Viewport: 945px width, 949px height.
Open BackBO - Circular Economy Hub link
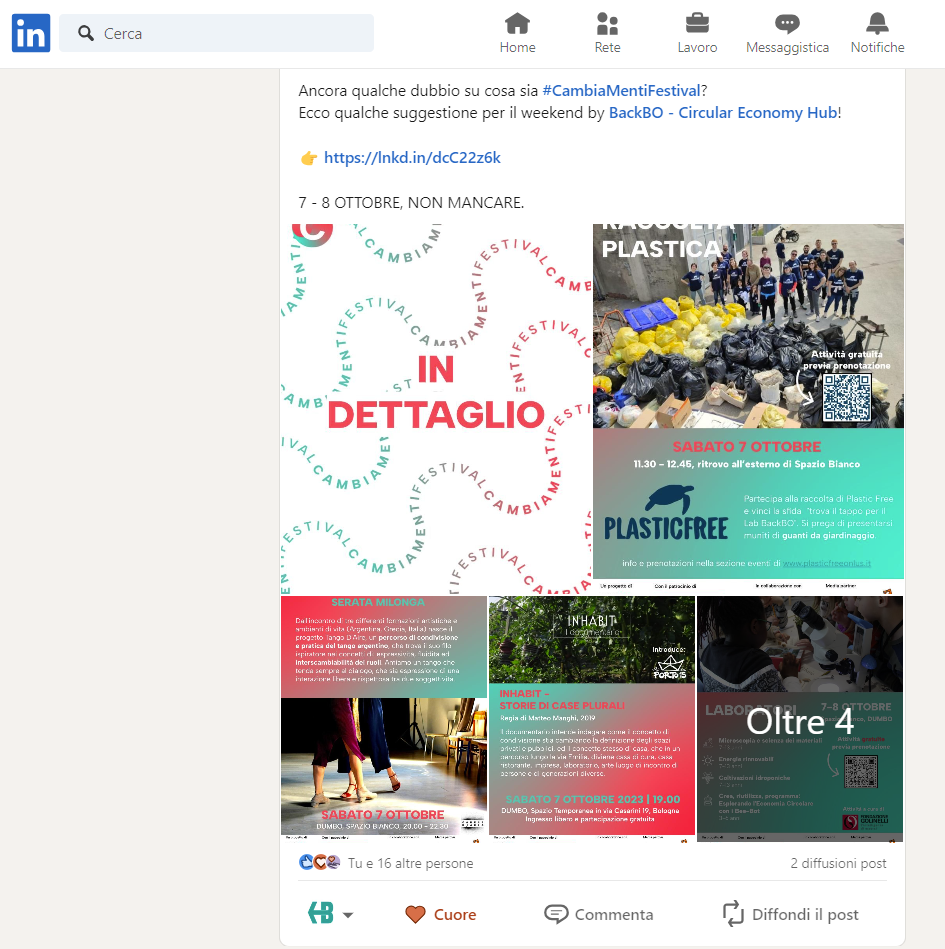point(722,113)
